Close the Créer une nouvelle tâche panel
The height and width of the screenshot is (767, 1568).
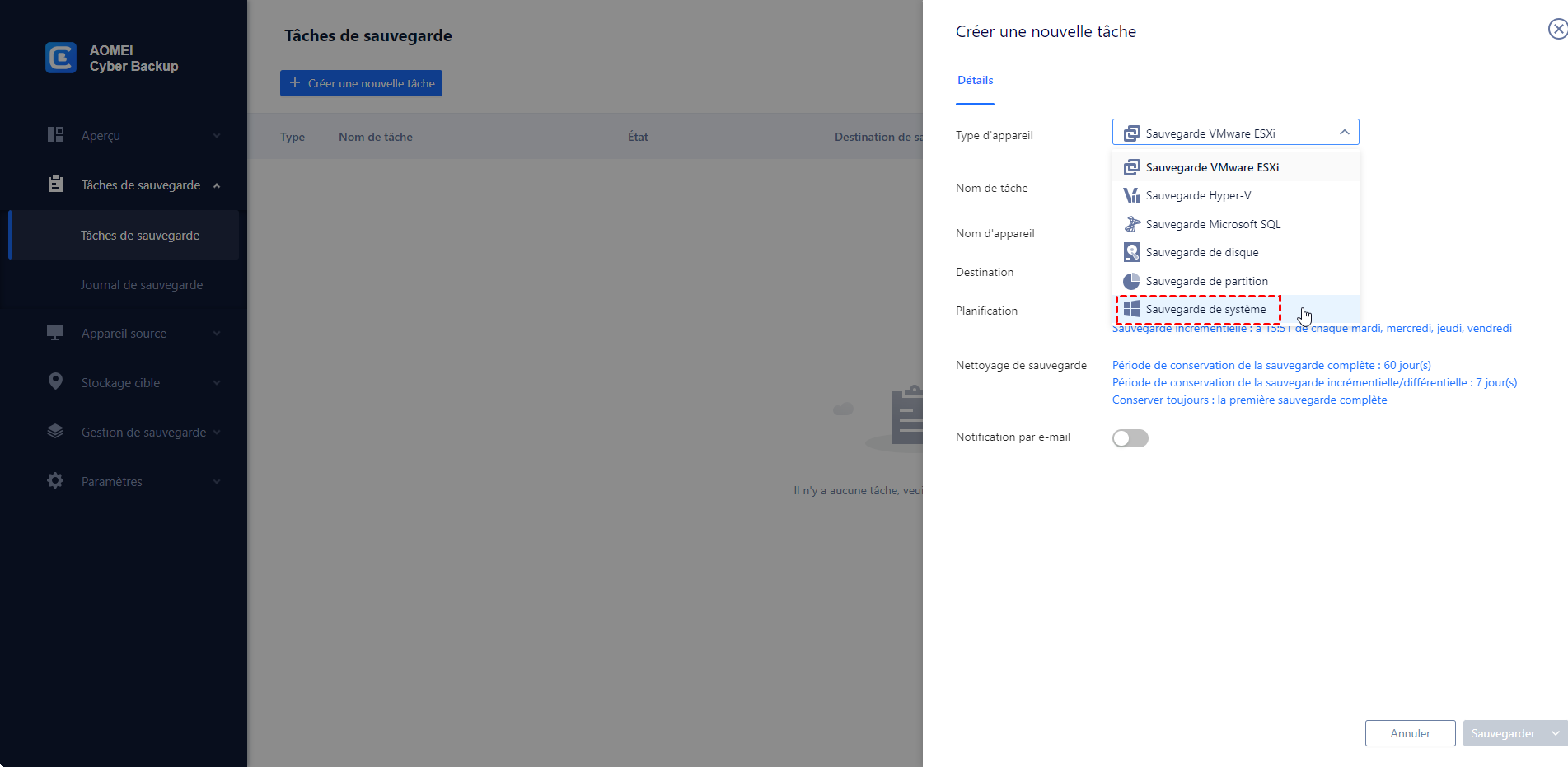point(1557,30)
